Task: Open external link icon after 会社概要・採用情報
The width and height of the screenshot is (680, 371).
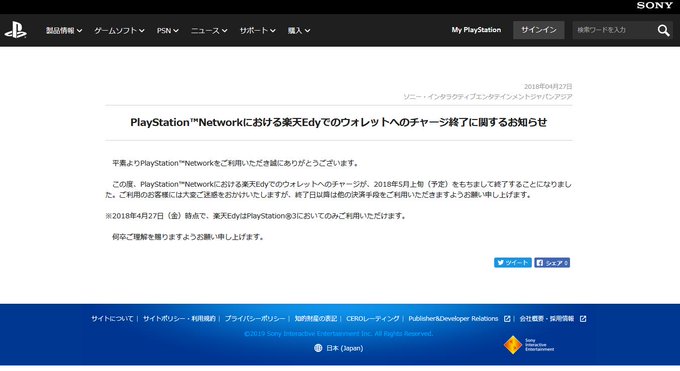Action: tap(583, 318)
